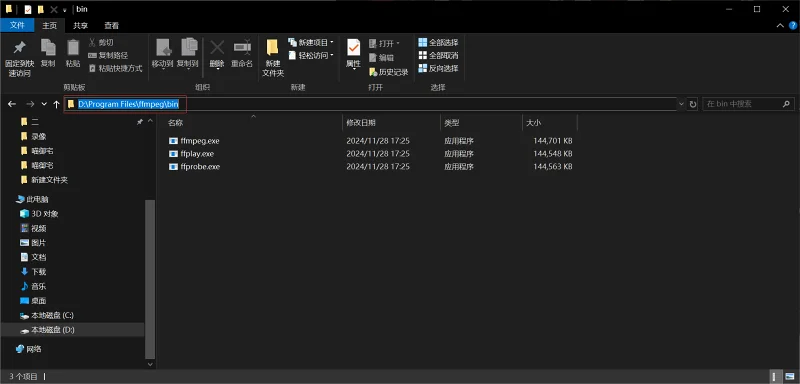Viewport: 800px width, 384px height.
Task: Click Paste shortcut (粘贴快捷方式)
Action: [115, 68]
